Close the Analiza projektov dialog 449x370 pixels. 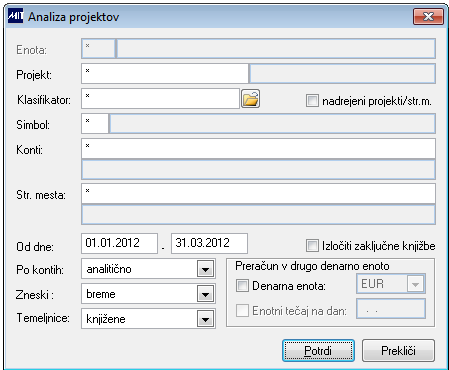[x=428, y=16]
